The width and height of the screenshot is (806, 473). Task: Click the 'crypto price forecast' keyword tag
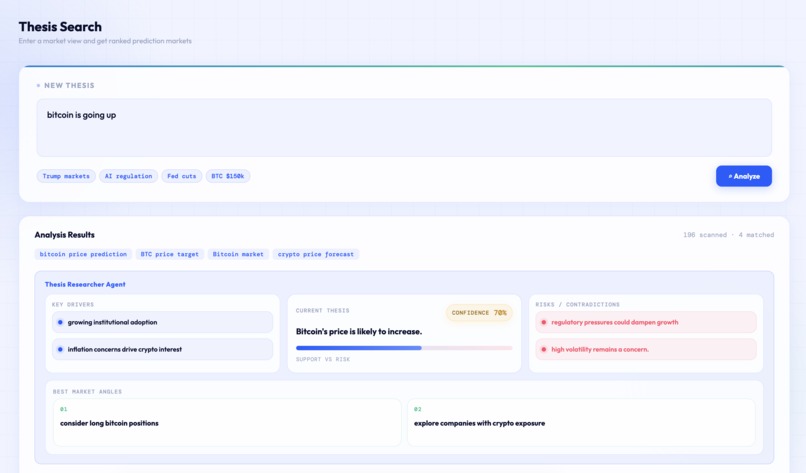[316, 254]
